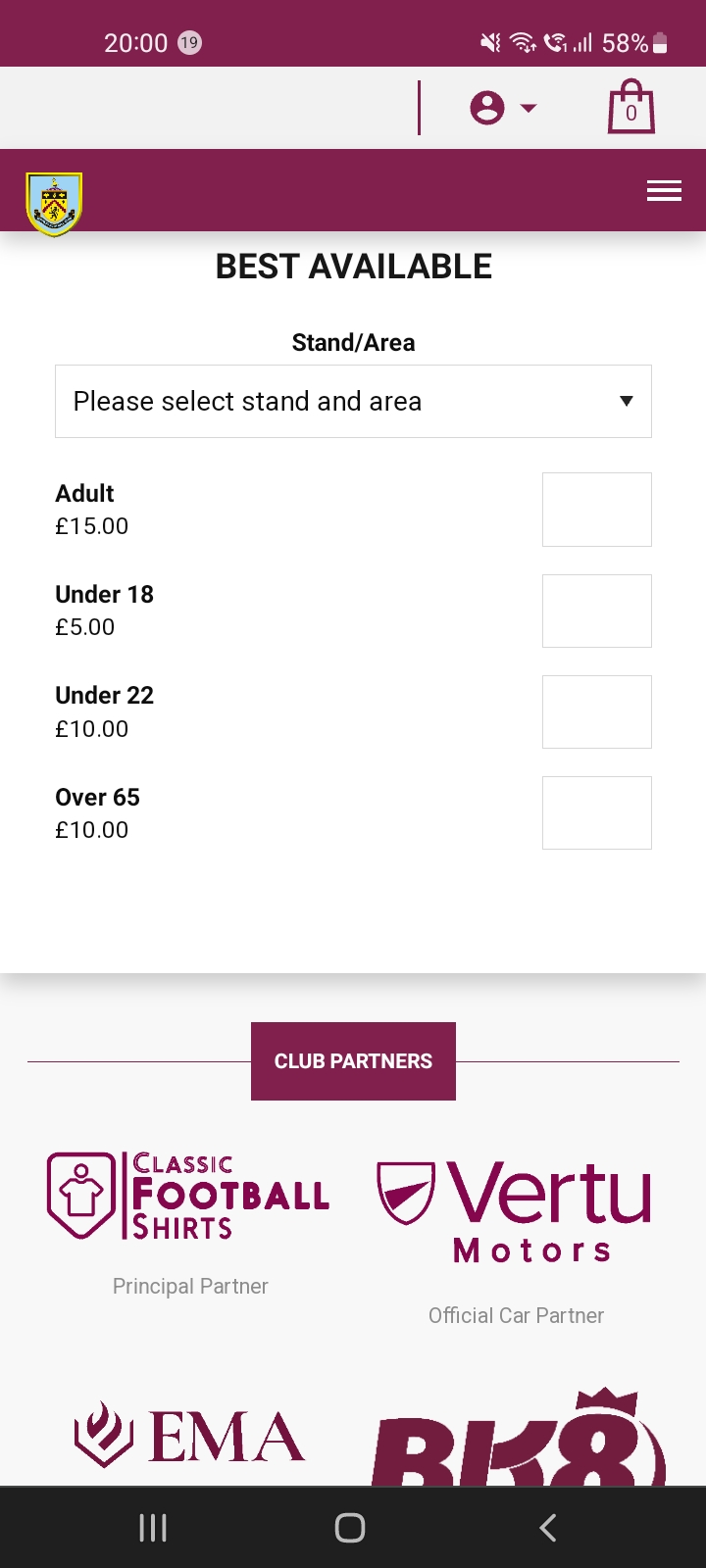The image size is (706, 1568).
Task: Open the Android recent apps button
Action: (153, 1527)
